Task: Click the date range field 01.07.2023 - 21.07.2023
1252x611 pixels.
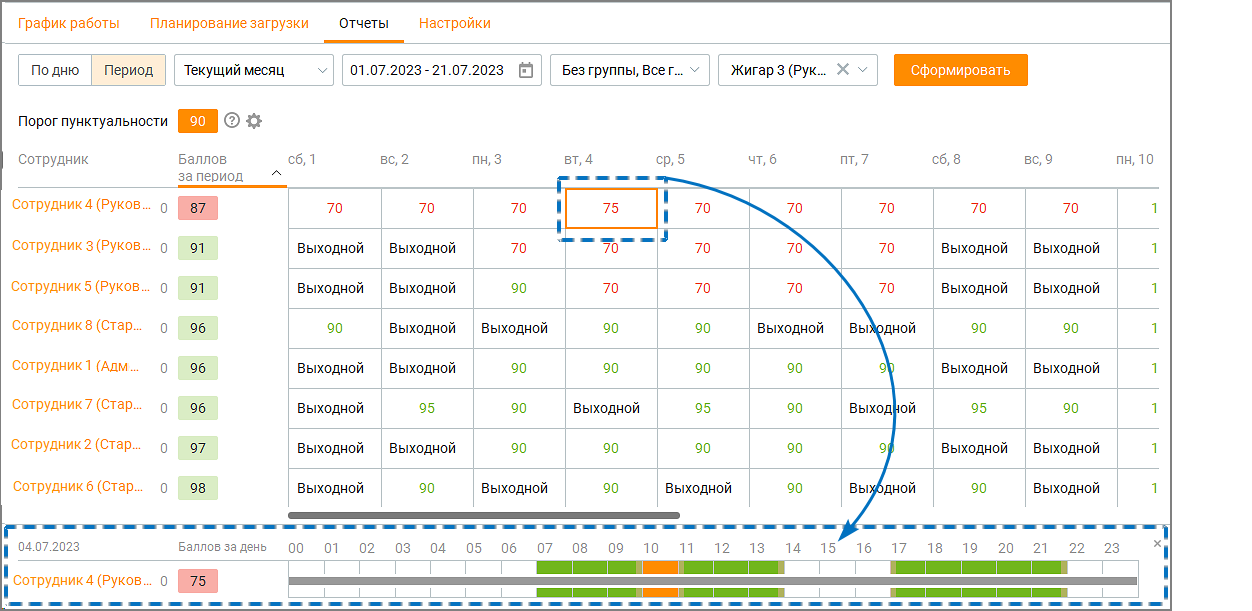Action: point(442,70)
